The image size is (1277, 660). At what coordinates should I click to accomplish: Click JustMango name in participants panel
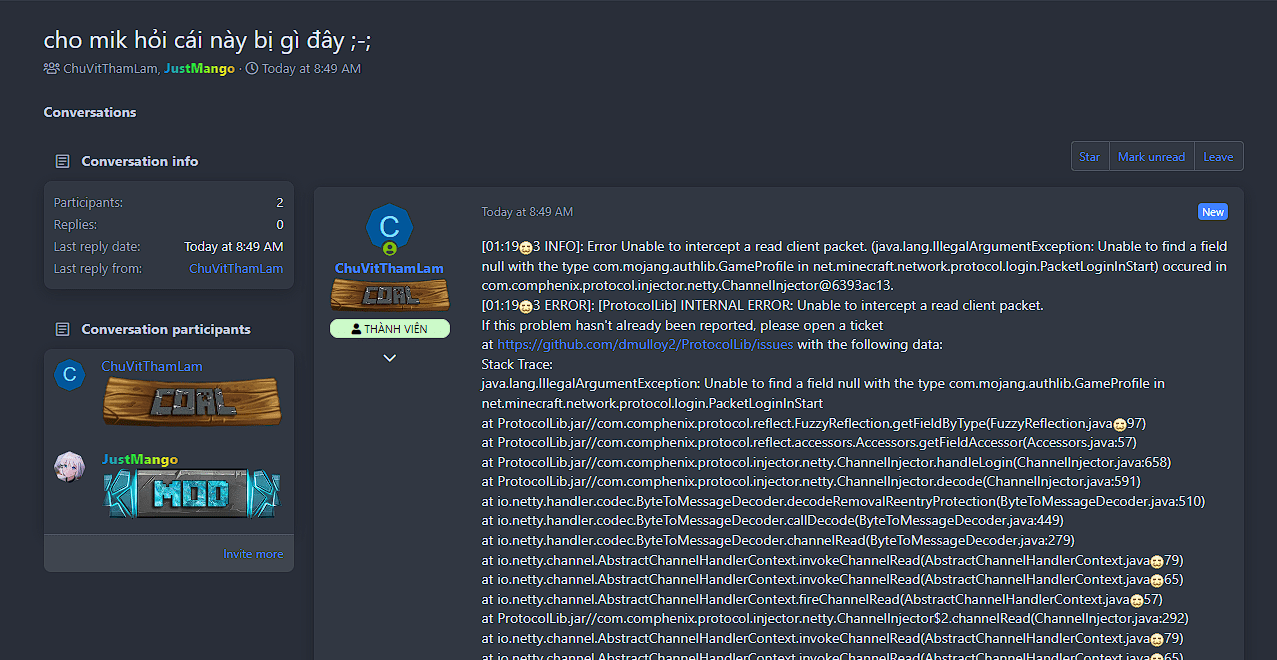click(140, 459)
